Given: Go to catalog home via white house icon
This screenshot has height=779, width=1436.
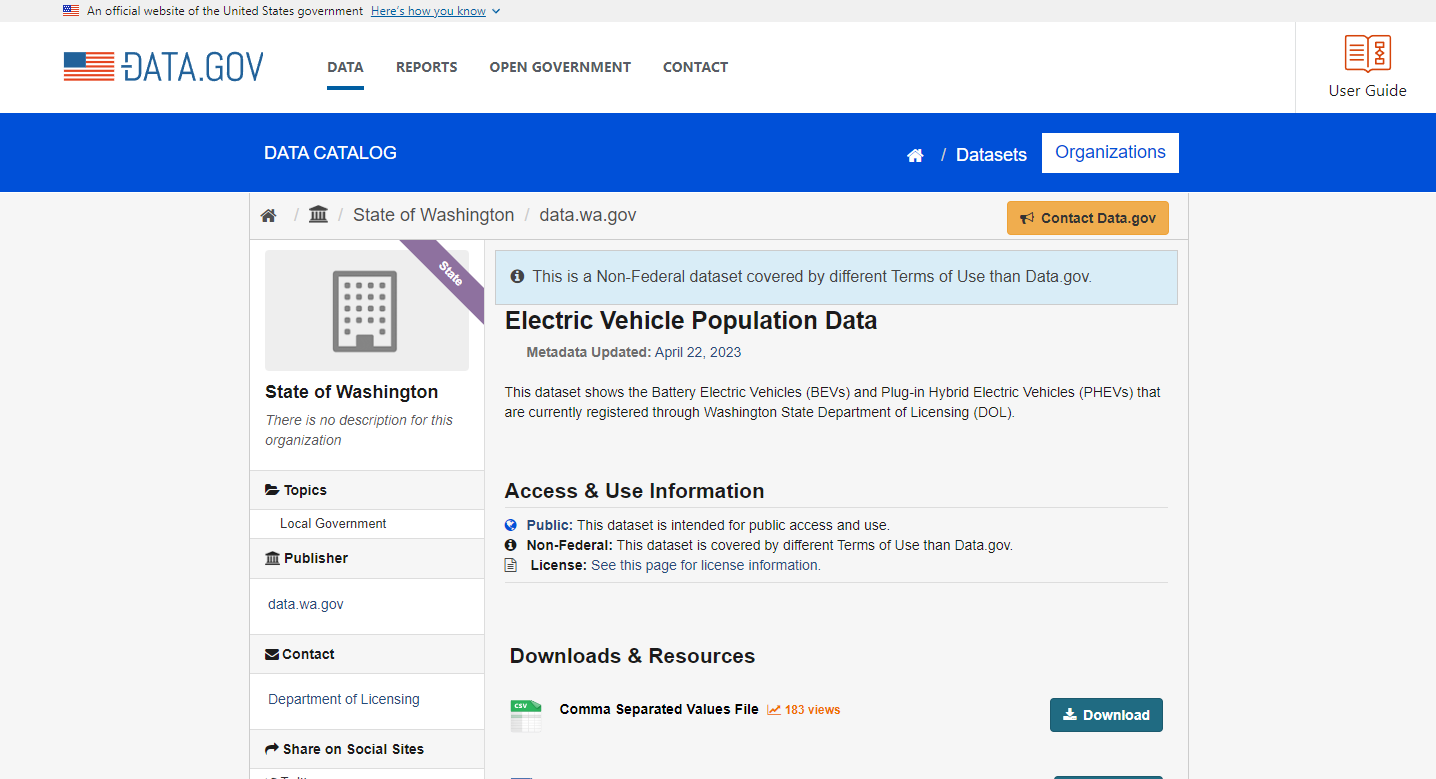Looking at the screenshot, I should coord(915,155).
